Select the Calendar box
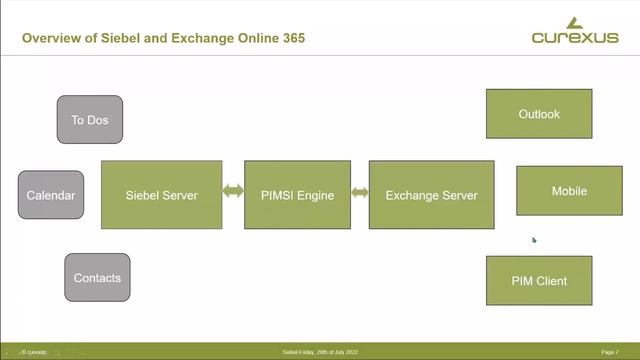The width and height of the screenshot is (640, 360). click(x=51, y=195)
